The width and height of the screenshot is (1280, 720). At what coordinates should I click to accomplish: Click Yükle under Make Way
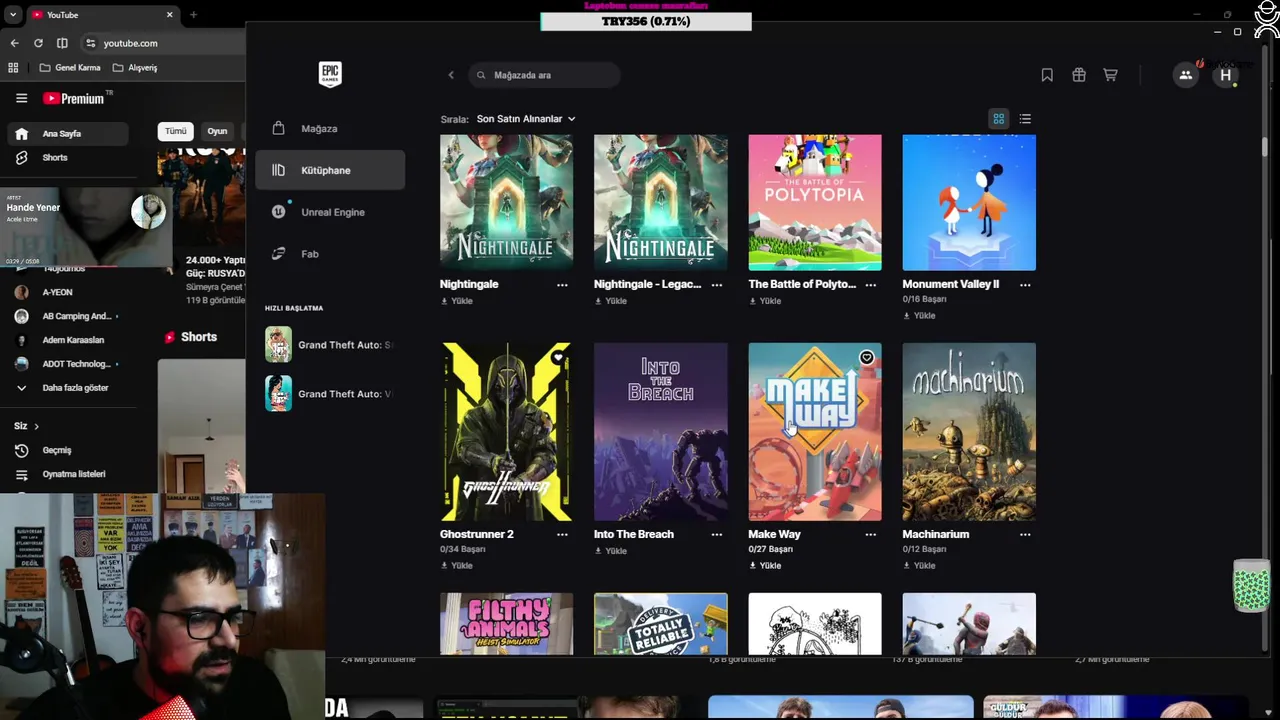765,566
